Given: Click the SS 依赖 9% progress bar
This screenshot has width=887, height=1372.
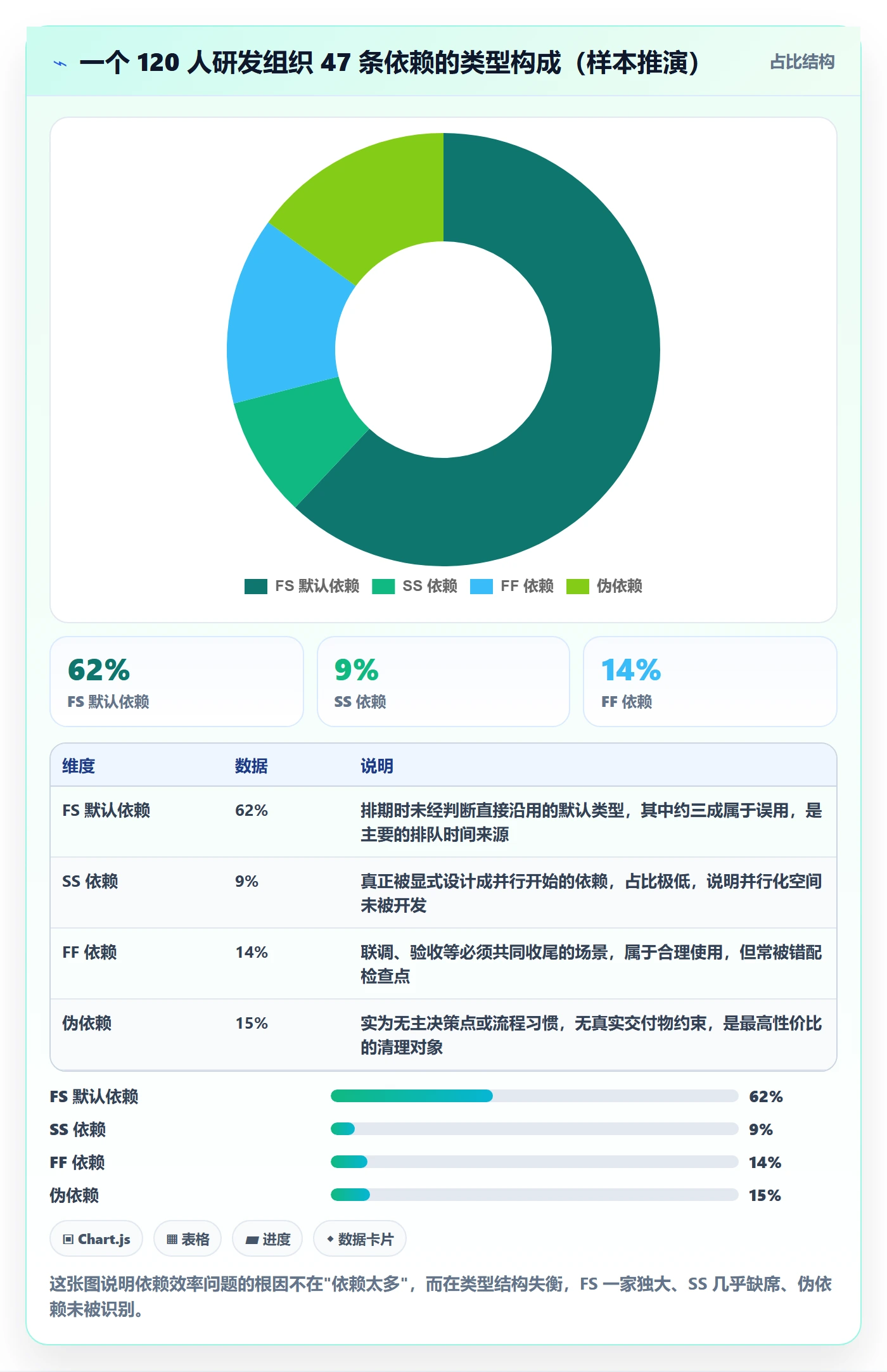Looking at the screenshot, I should pyautogui.click(x=534, y=1129).
